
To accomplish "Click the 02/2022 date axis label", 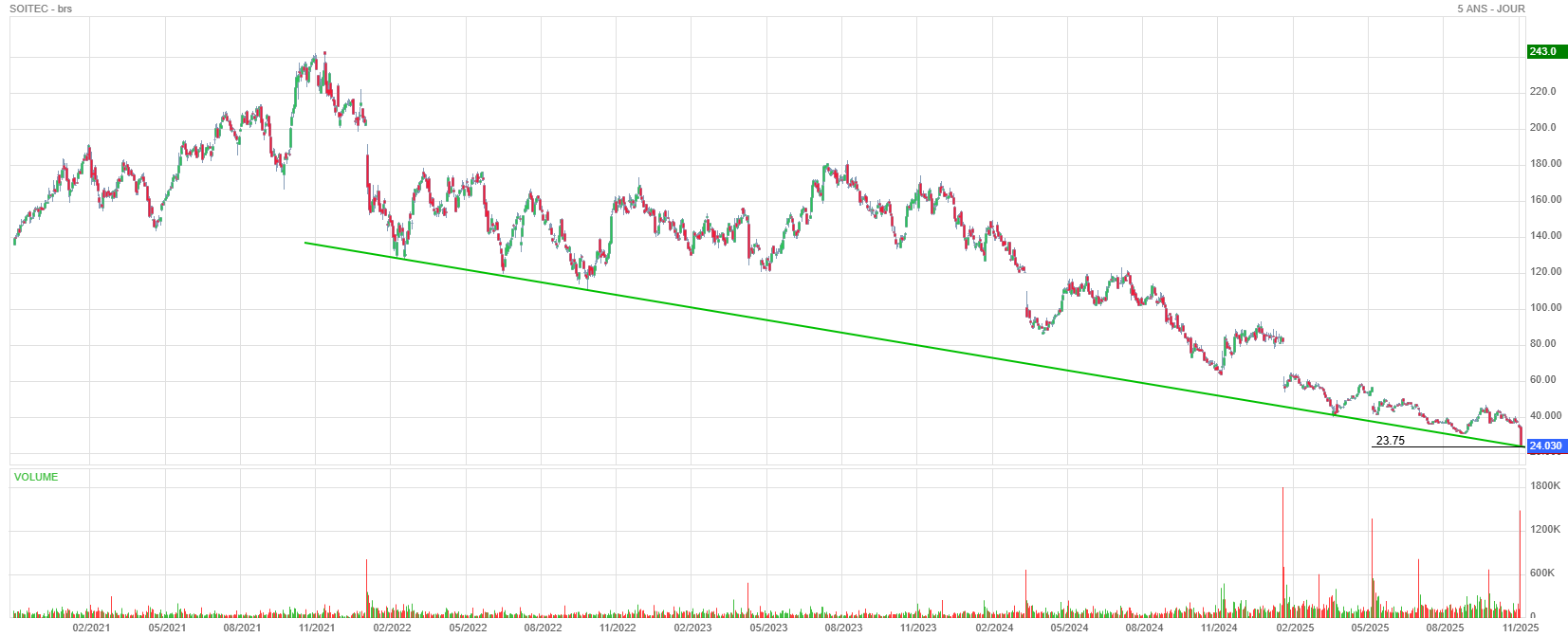I will 392,628.
